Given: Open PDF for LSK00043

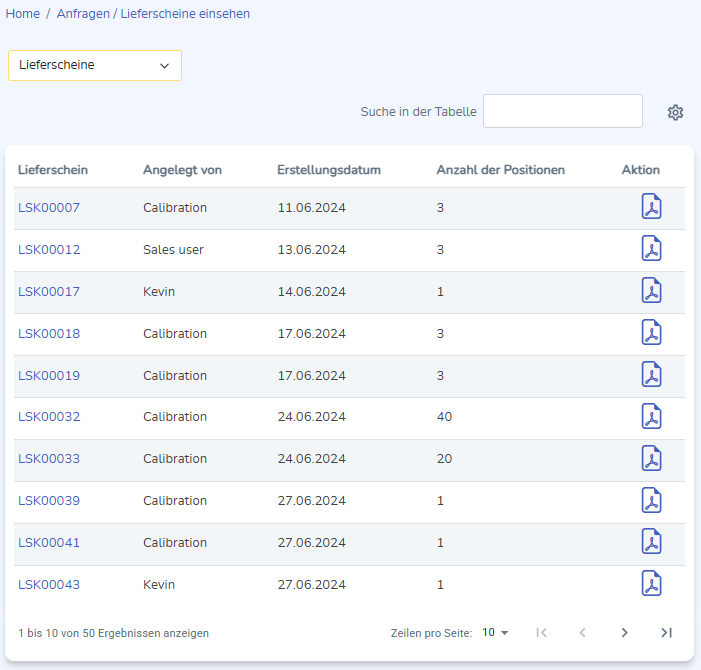Looking at the screenshot, I should (651, 584).
